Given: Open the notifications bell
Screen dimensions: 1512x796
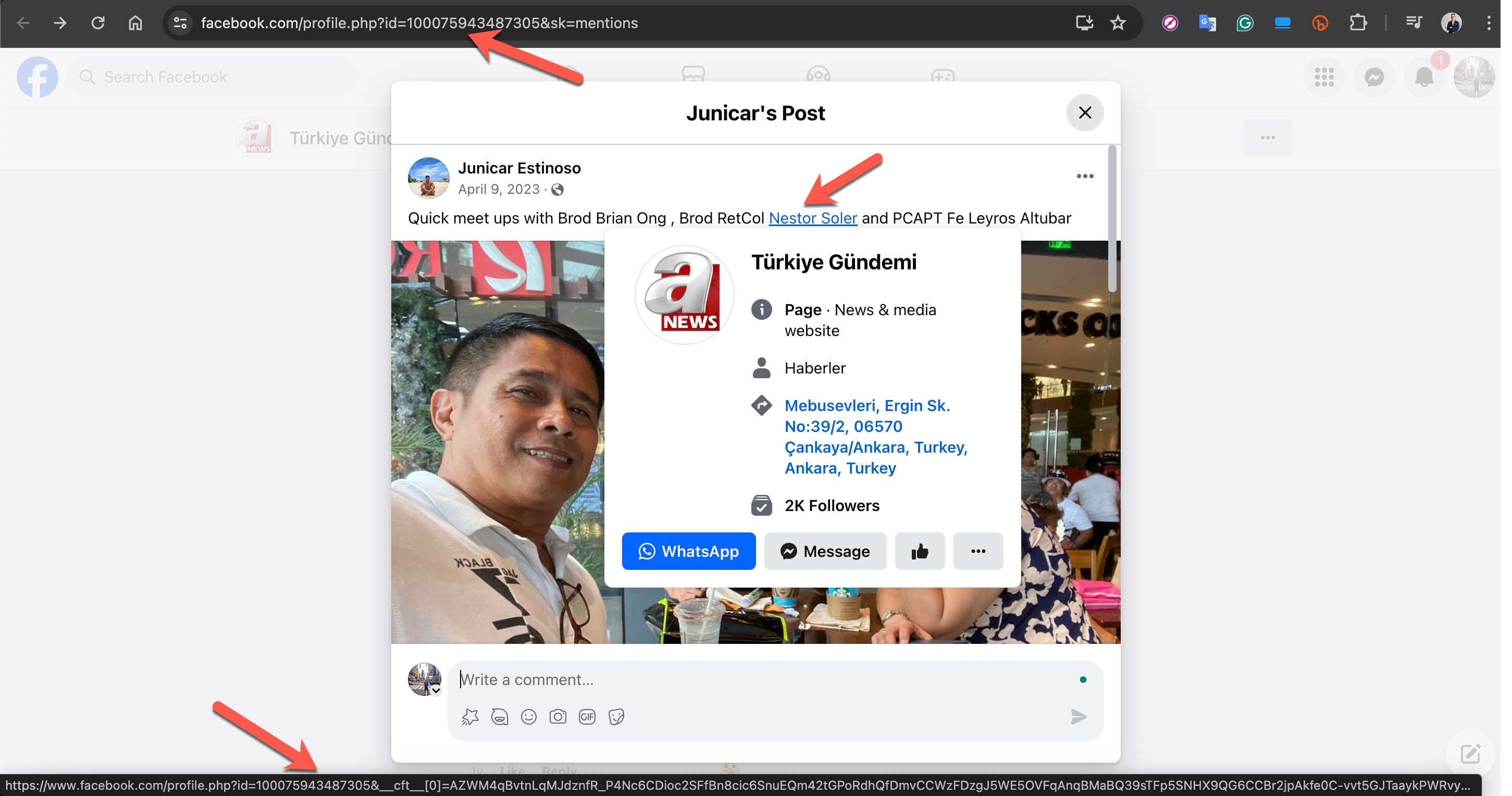Looking at the screenshot, I should (1423, 77).
